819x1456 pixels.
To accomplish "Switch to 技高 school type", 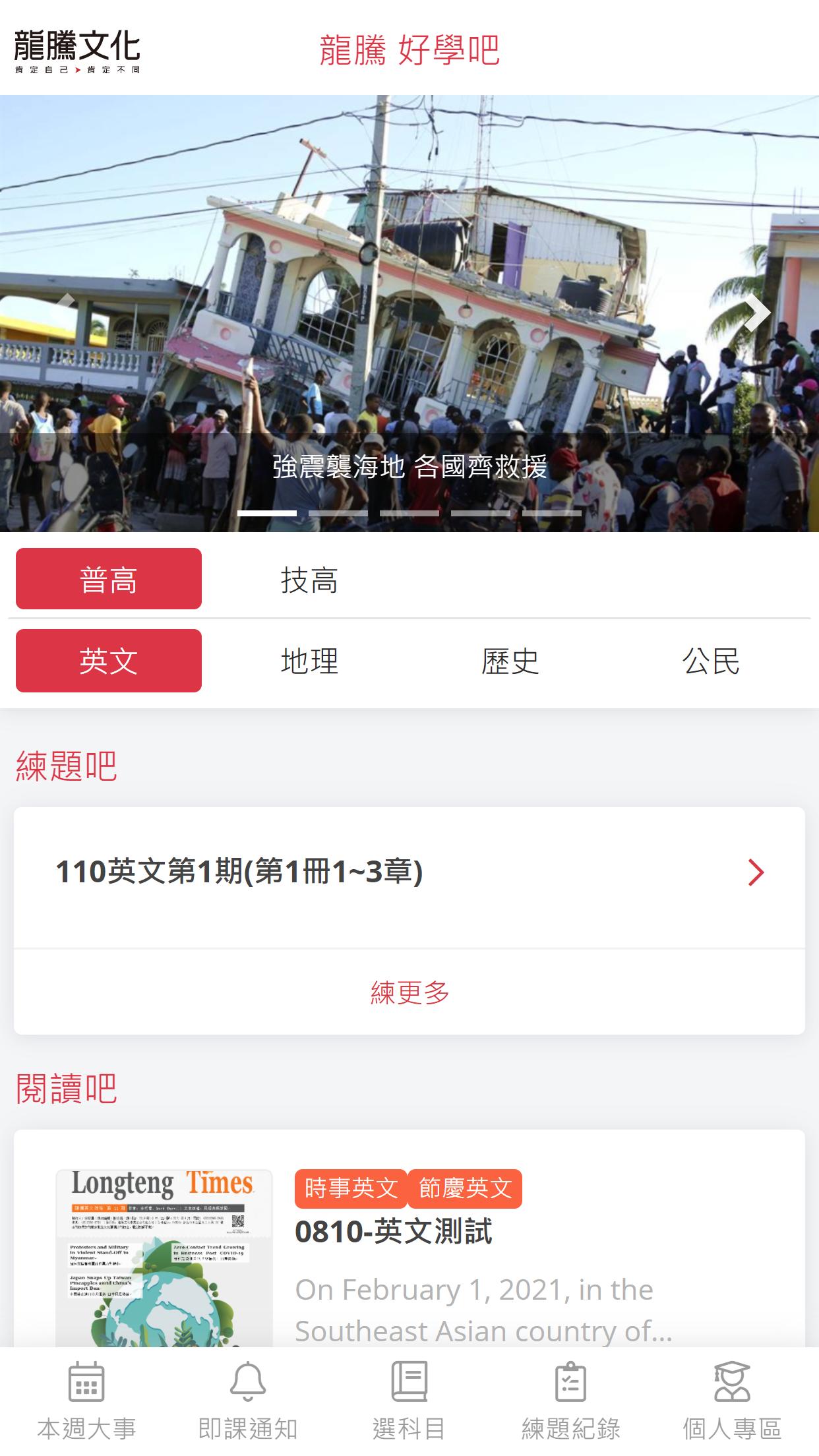I will [309, 580].
